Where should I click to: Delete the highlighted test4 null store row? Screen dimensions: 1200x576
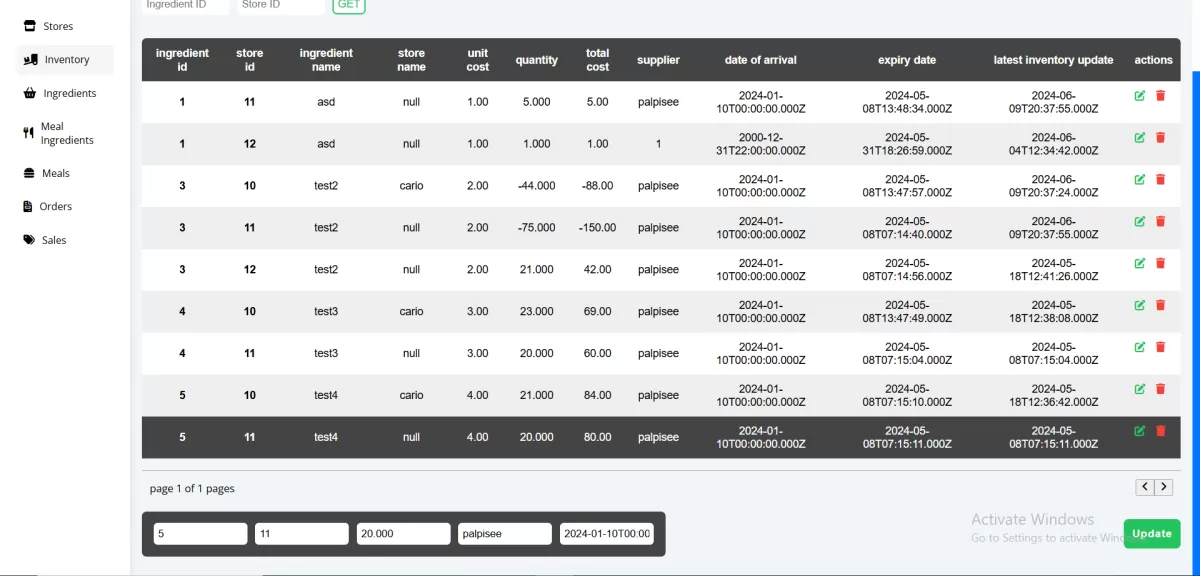(1161, 431)
